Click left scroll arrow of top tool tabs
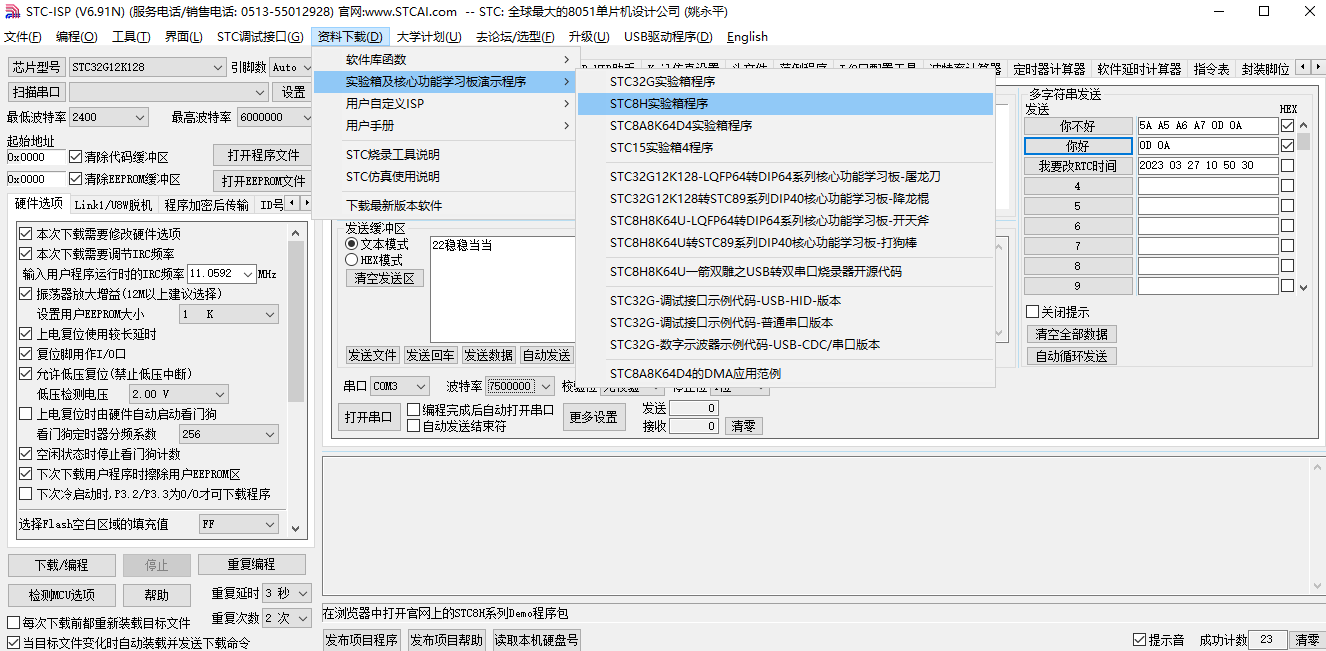 pyautogui.click(x=1303, y=67)
